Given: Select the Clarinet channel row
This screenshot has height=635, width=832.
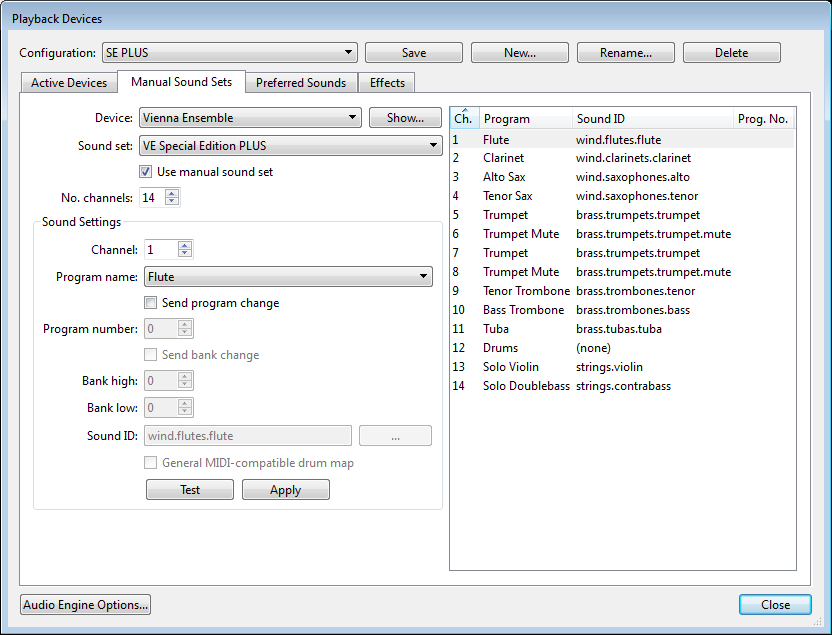Looking at the screenshot, I should [622, 158].
